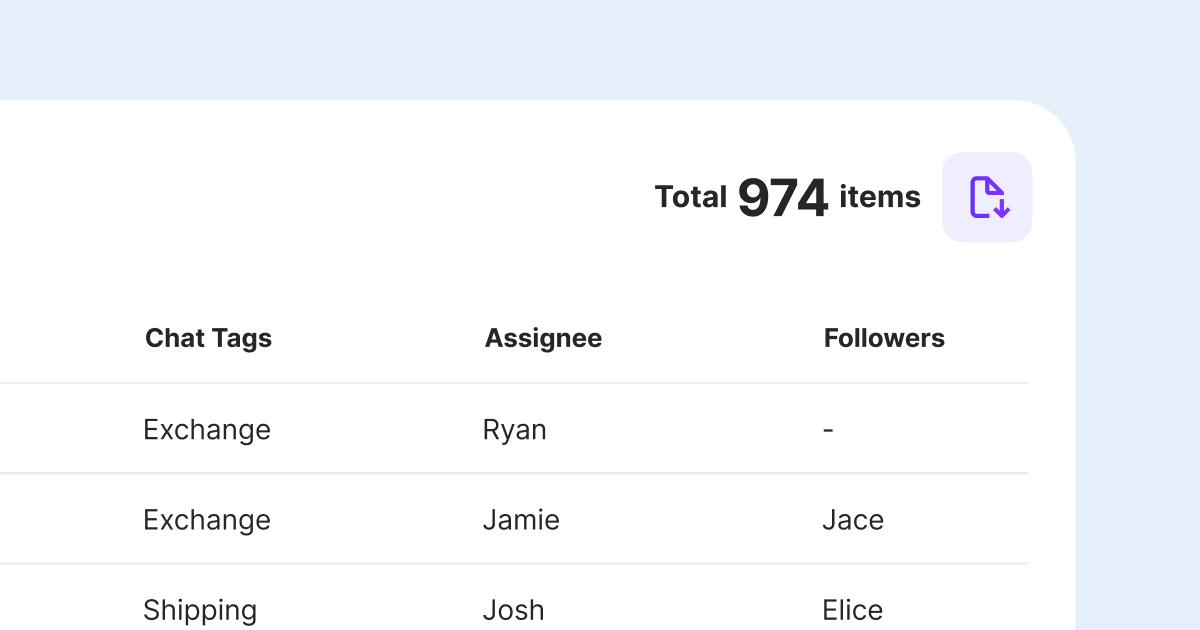Click the Shipping chat tag

pos(200,610)
